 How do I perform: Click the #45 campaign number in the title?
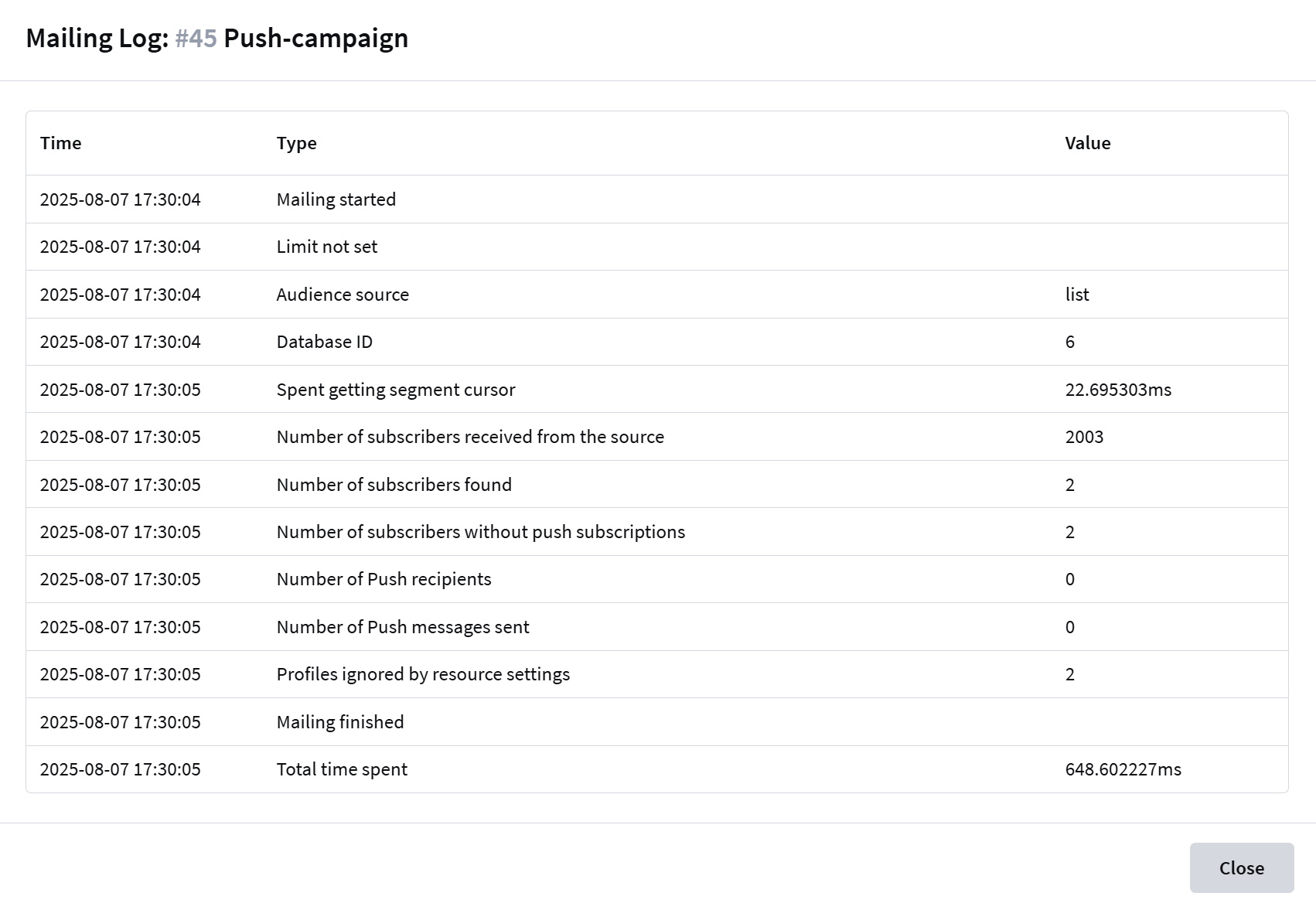196,38
